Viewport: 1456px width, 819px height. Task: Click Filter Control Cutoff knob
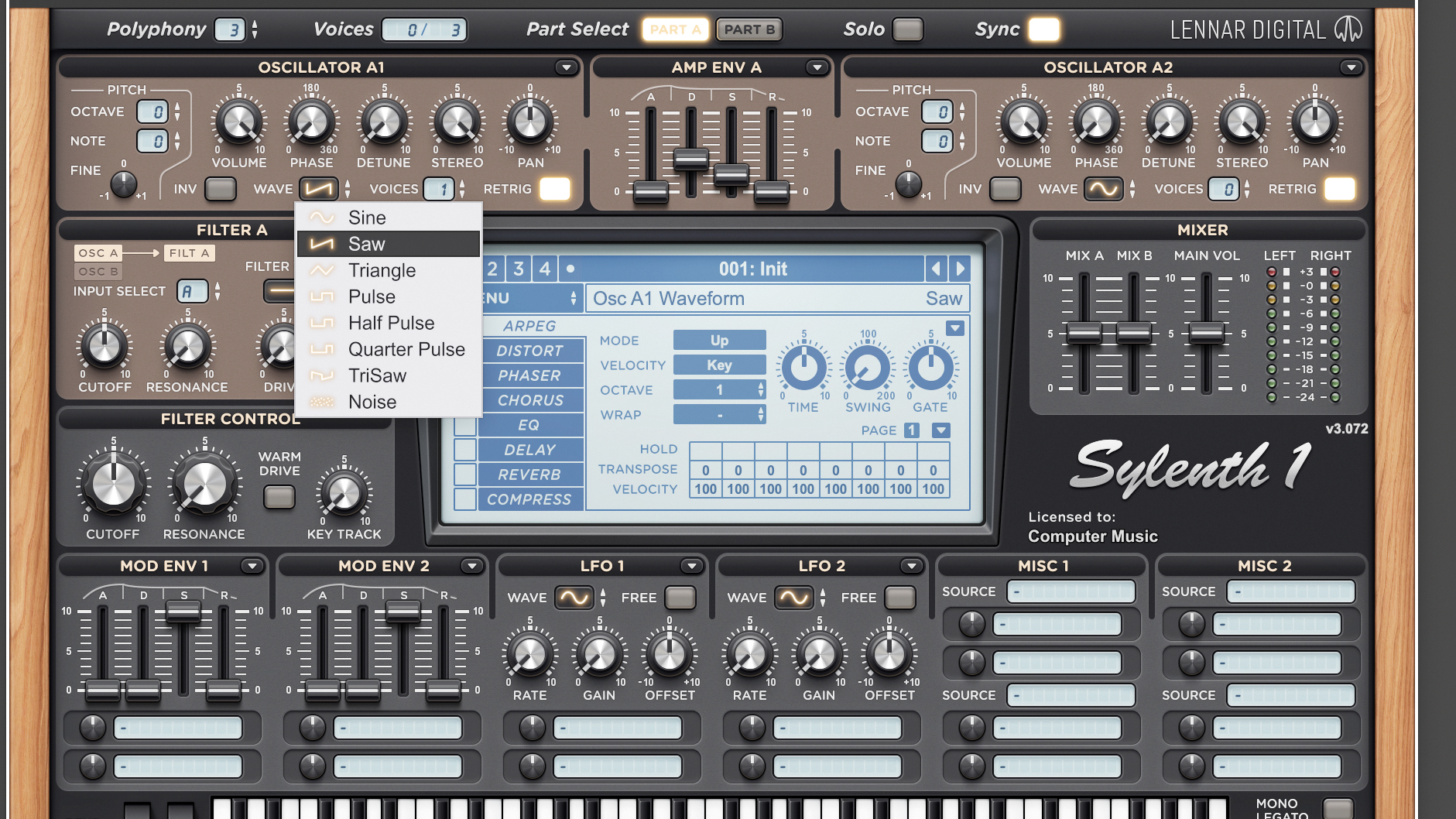tap(114, 485)
